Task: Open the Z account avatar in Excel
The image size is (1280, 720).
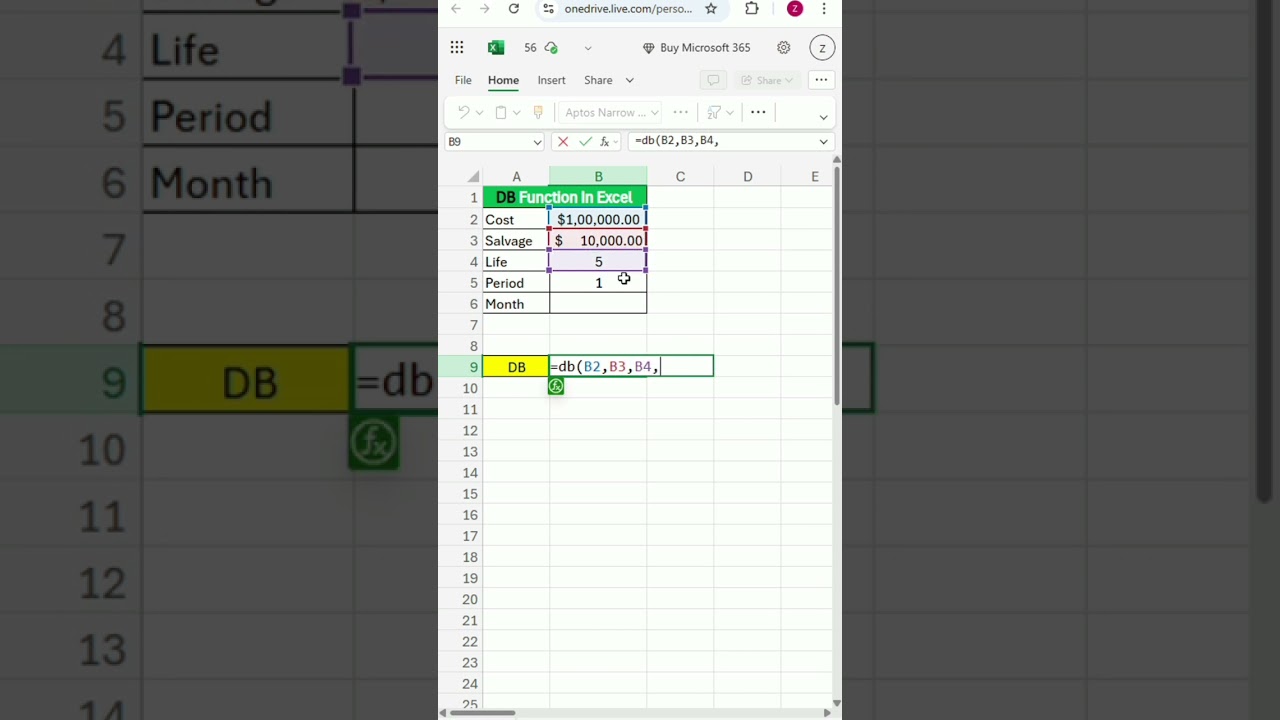Action: pos(822,47)
